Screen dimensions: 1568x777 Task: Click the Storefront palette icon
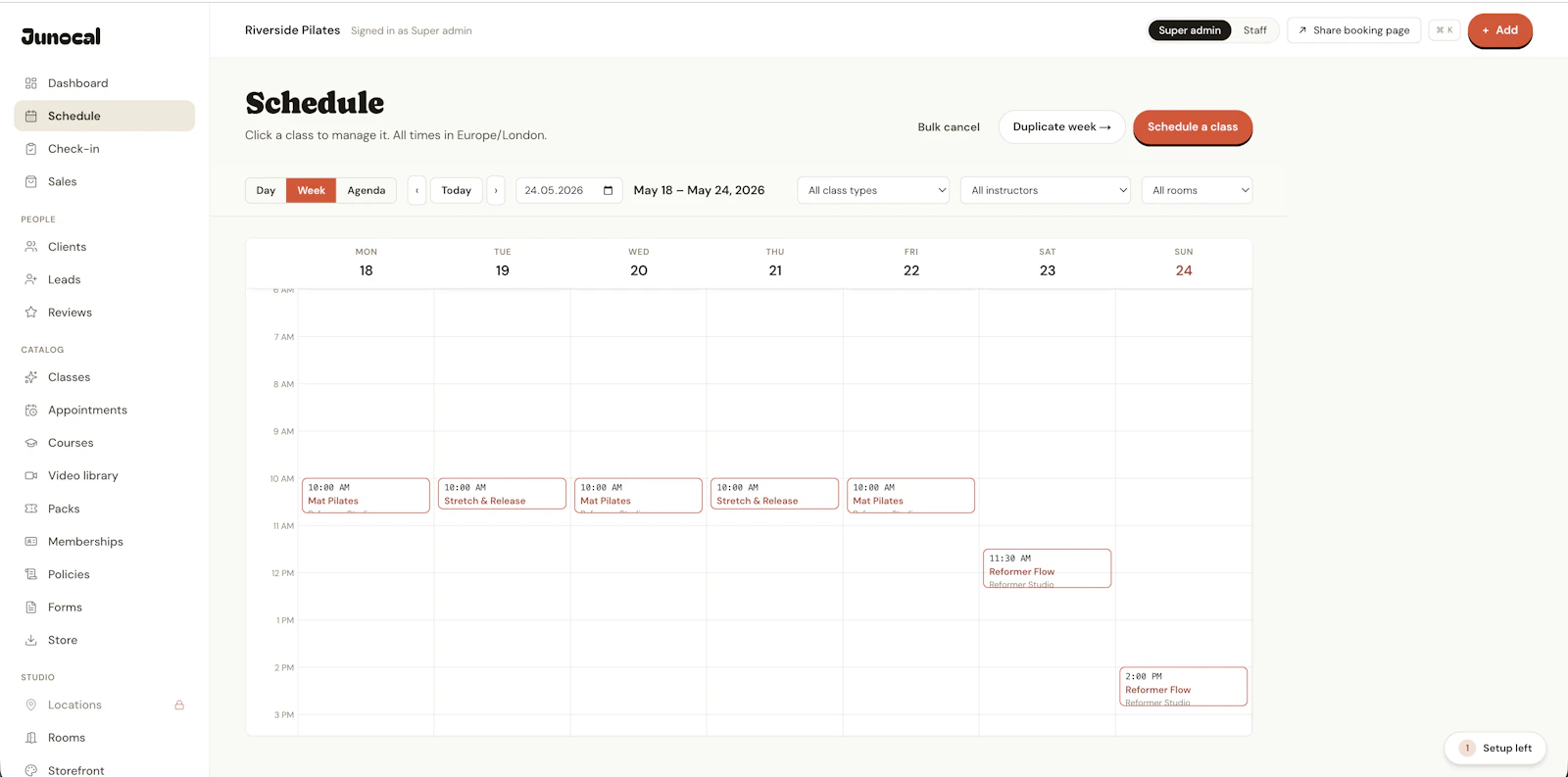(31, 770)
